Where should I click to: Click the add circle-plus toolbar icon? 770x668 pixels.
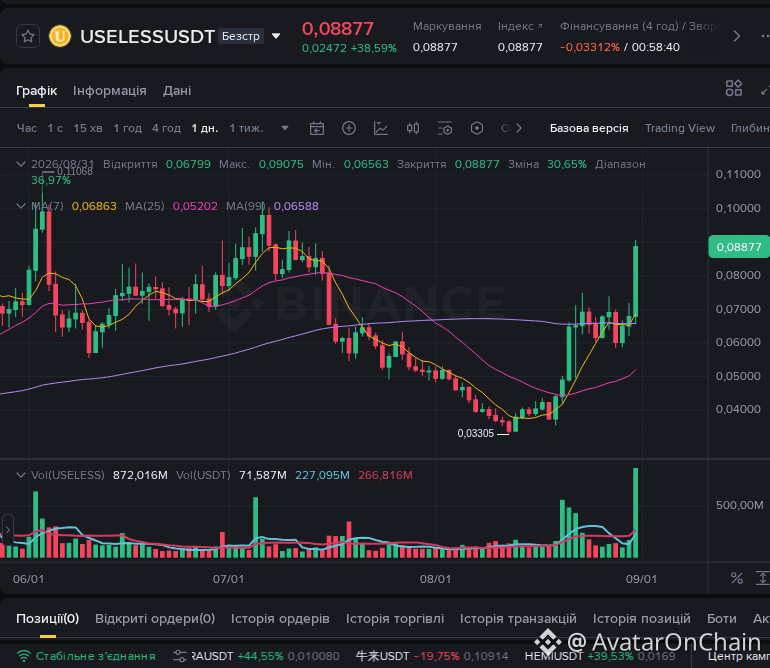pos(349,129)
